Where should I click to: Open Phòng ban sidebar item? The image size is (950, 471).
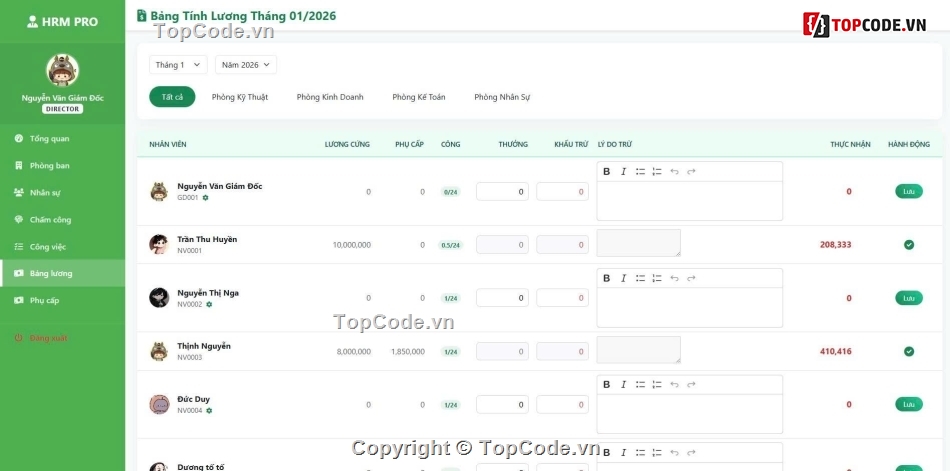click(x=62, y=165)
